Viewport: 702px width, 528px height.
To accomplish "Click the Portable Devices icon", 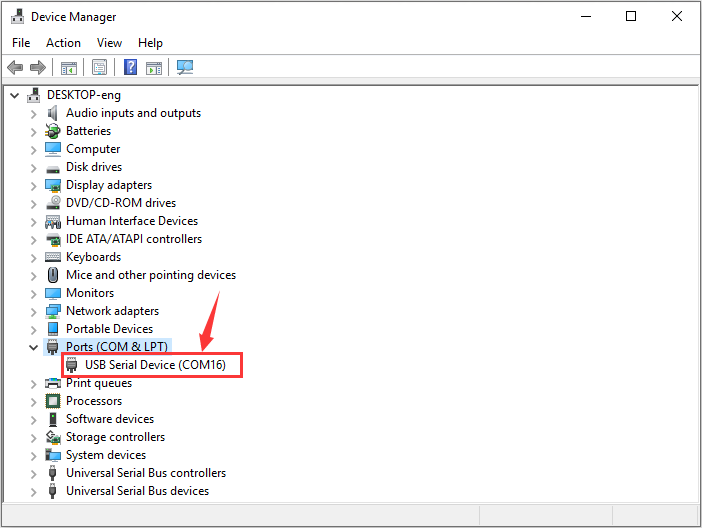I will 53,329.
